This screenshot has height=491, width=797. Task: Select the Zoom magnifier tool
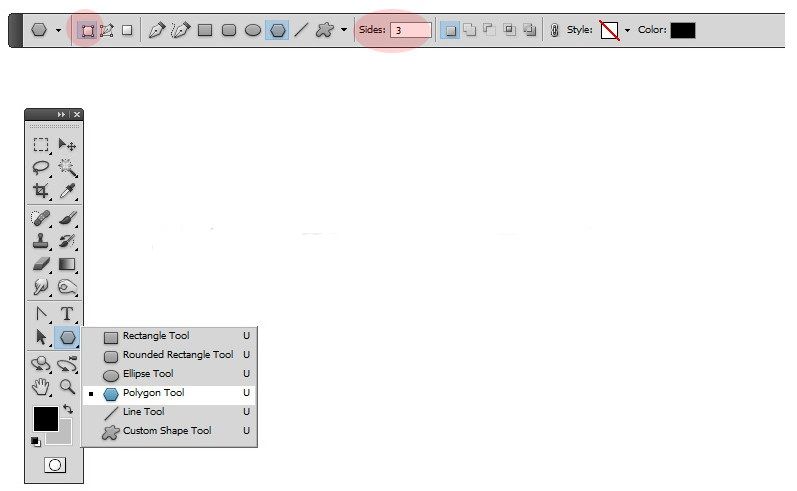pyautogui.click(x=67, y=386)
